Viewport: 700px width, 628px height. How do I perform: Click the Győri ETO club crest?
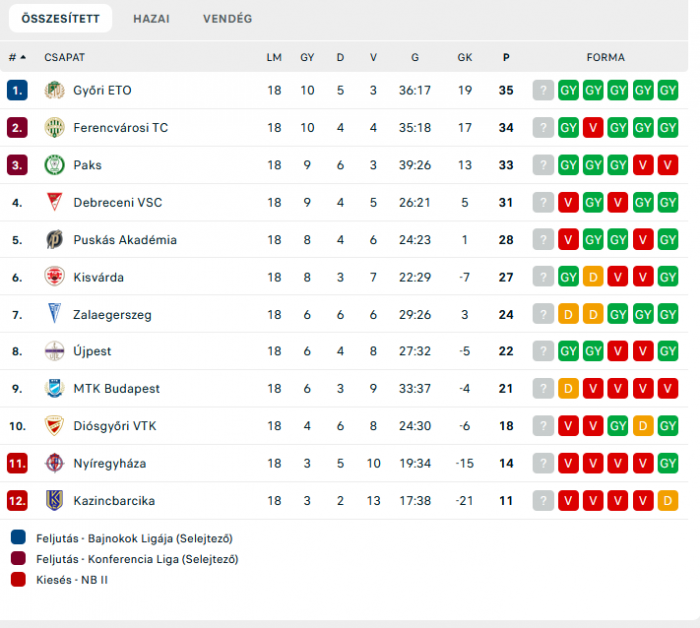coord(54,90)
